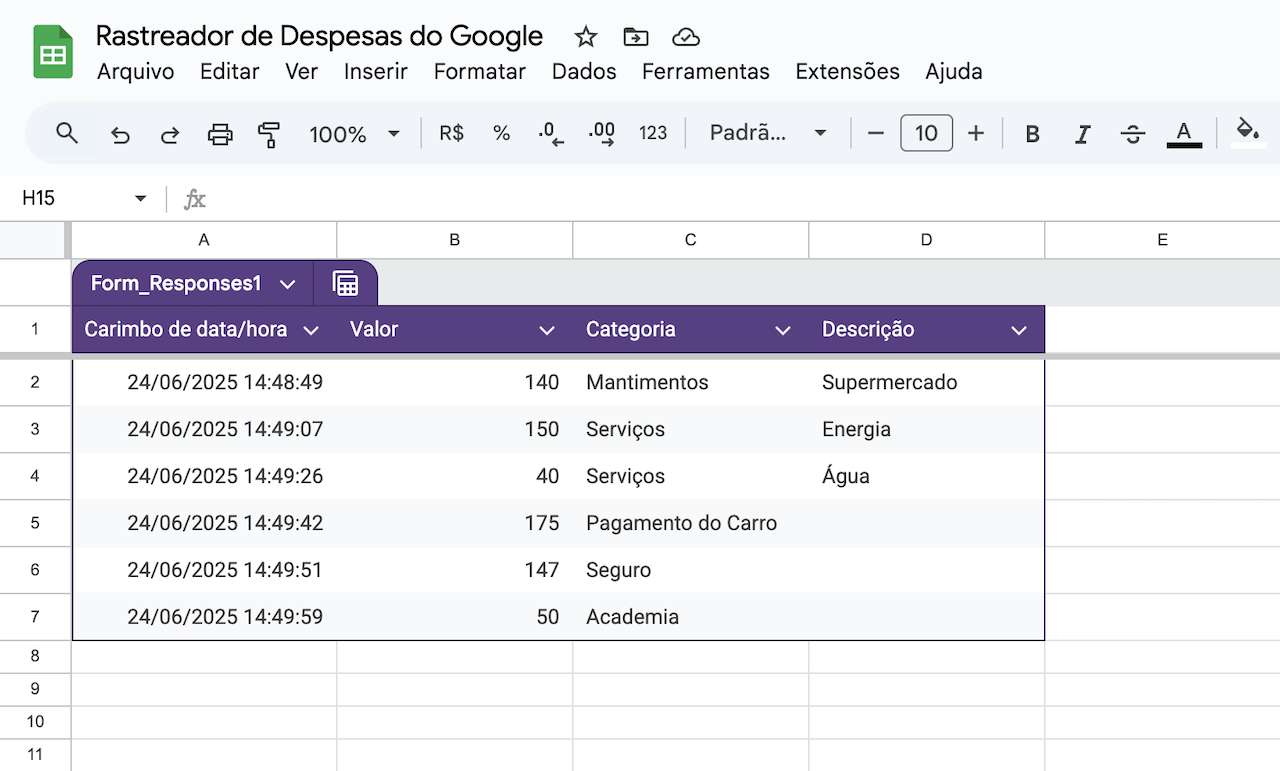The width and height of the screenshot is (1280, 771).
Task: Select the paint format roller icon
Action: 269,134
